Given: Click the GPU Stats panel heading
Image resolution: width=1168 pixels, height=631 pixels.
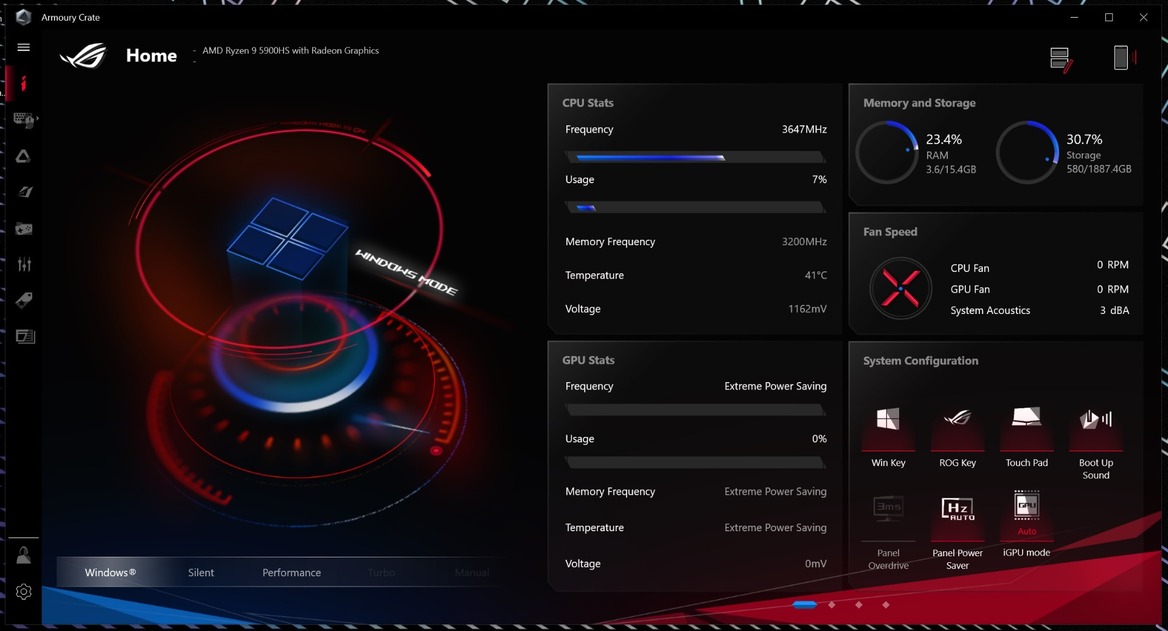Looking at the screenshot, I should (x=588, y=360).
